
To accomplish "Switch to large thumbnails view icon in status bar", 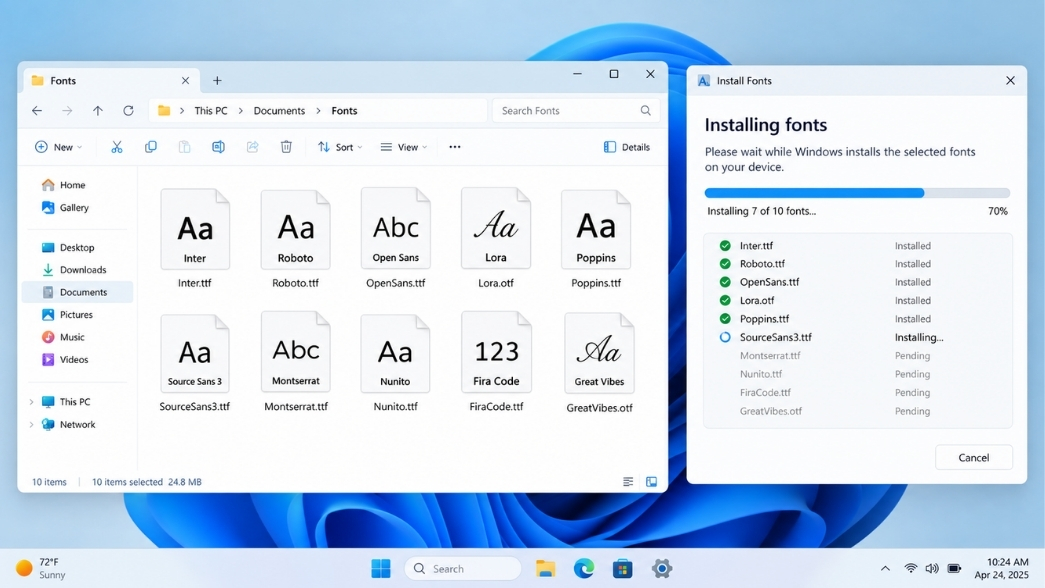I will (x=652, y=481).
